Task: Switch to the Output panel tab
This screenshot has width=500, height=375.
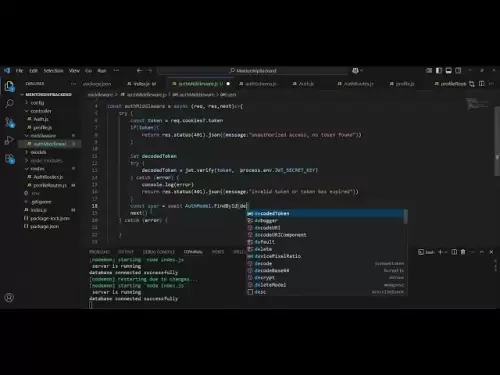Action: pyautogui.click(x=126, y=252)
